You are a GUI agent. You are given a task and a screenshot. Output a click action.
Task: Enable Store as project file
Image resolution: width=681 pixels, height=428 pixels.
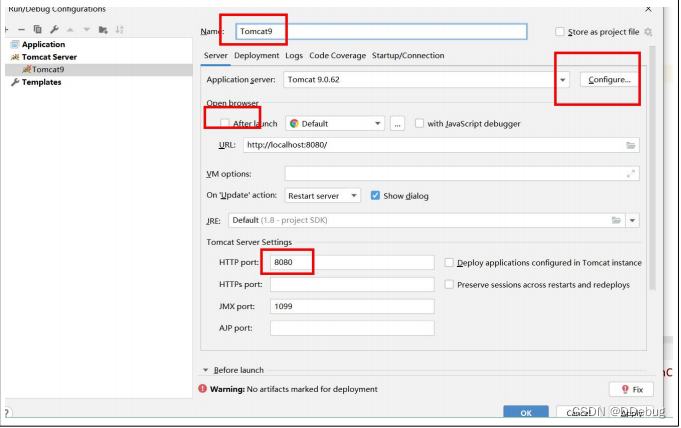560,32
